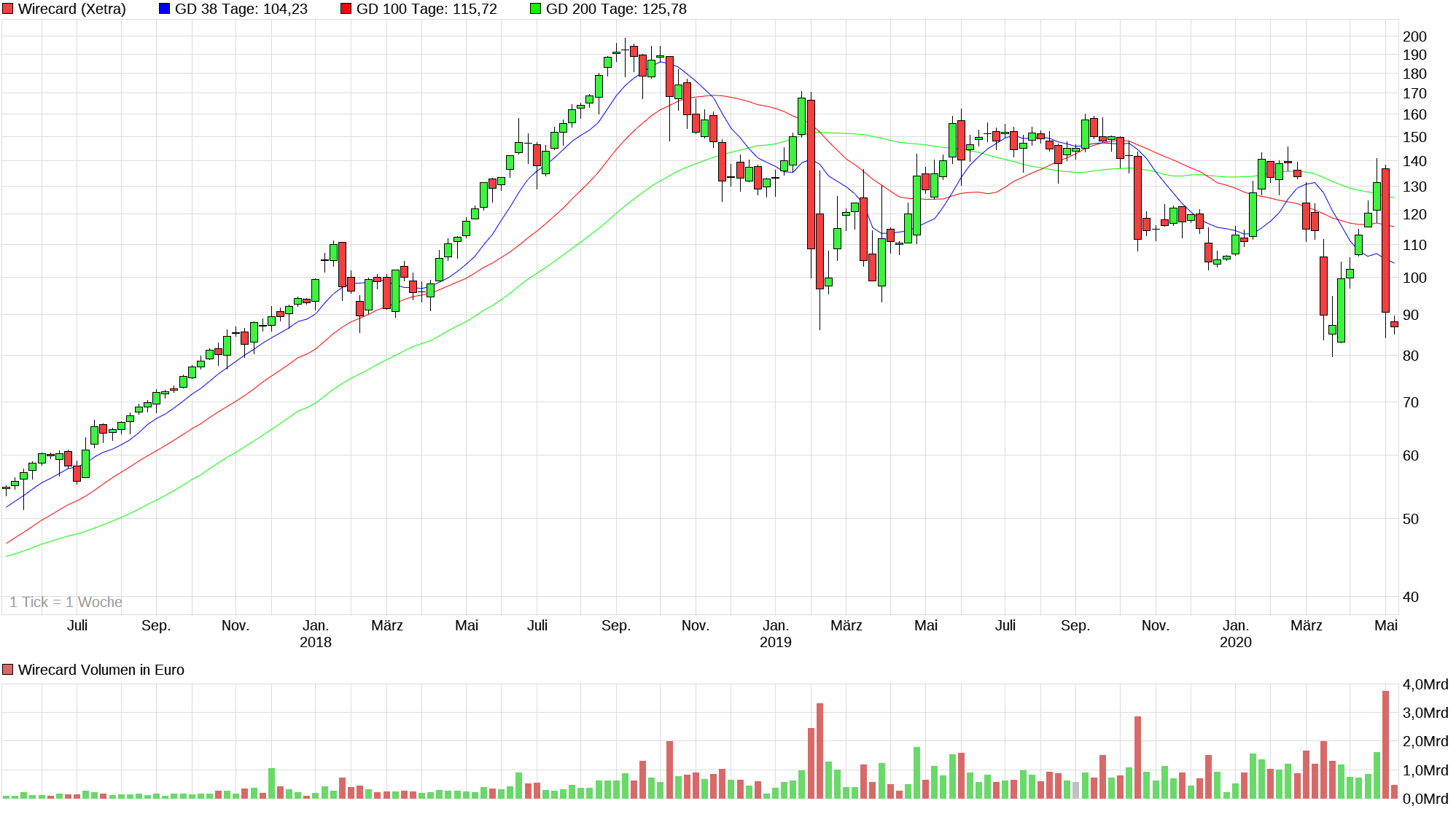Click the Wirecard (Xetra) legend label
Image resolution: width=1456 pixels, height=814 pixels.
coord(71,9)
